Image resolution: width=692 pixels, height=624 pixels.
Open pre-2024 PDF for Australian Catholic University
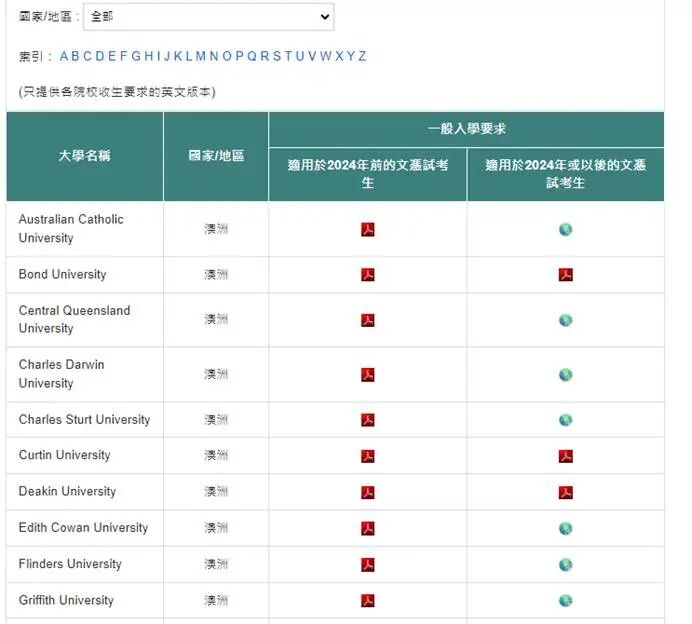pyautogui.click(x=368, y=229)
